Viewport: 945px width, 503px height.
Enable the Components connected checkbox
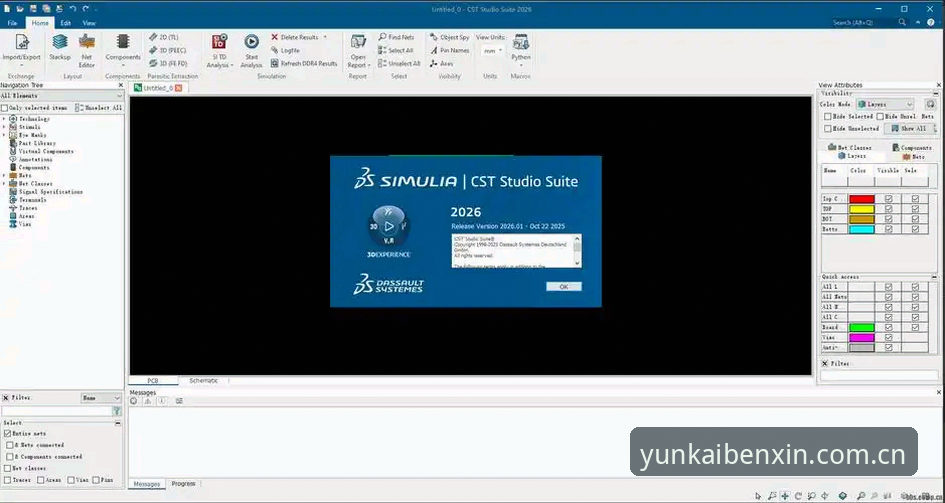tap(10, 457)
